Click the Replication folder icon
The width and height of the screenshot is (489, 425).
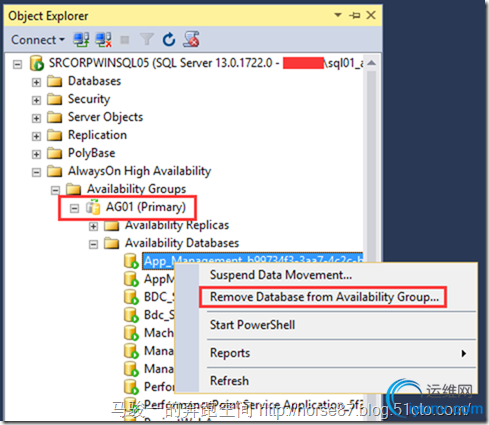[x=55, y=135]
